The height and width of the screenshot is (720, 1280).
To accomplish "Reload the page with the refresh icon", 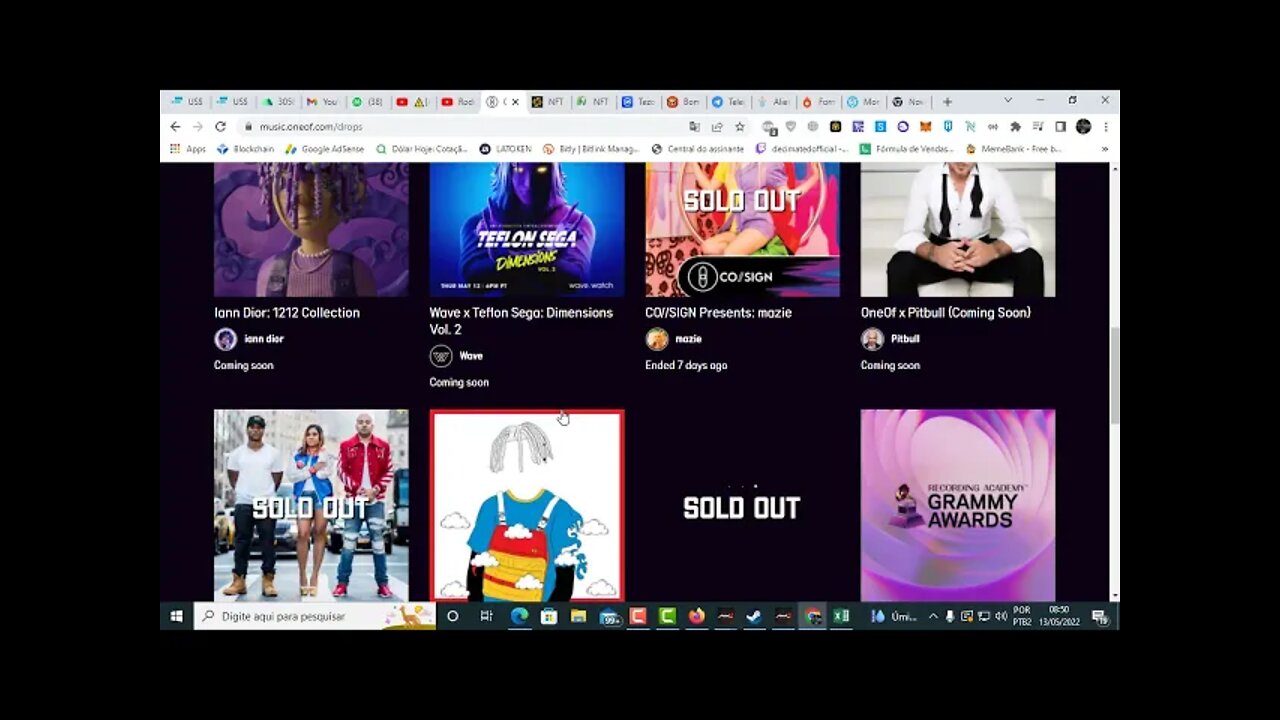I will [220, 127].
